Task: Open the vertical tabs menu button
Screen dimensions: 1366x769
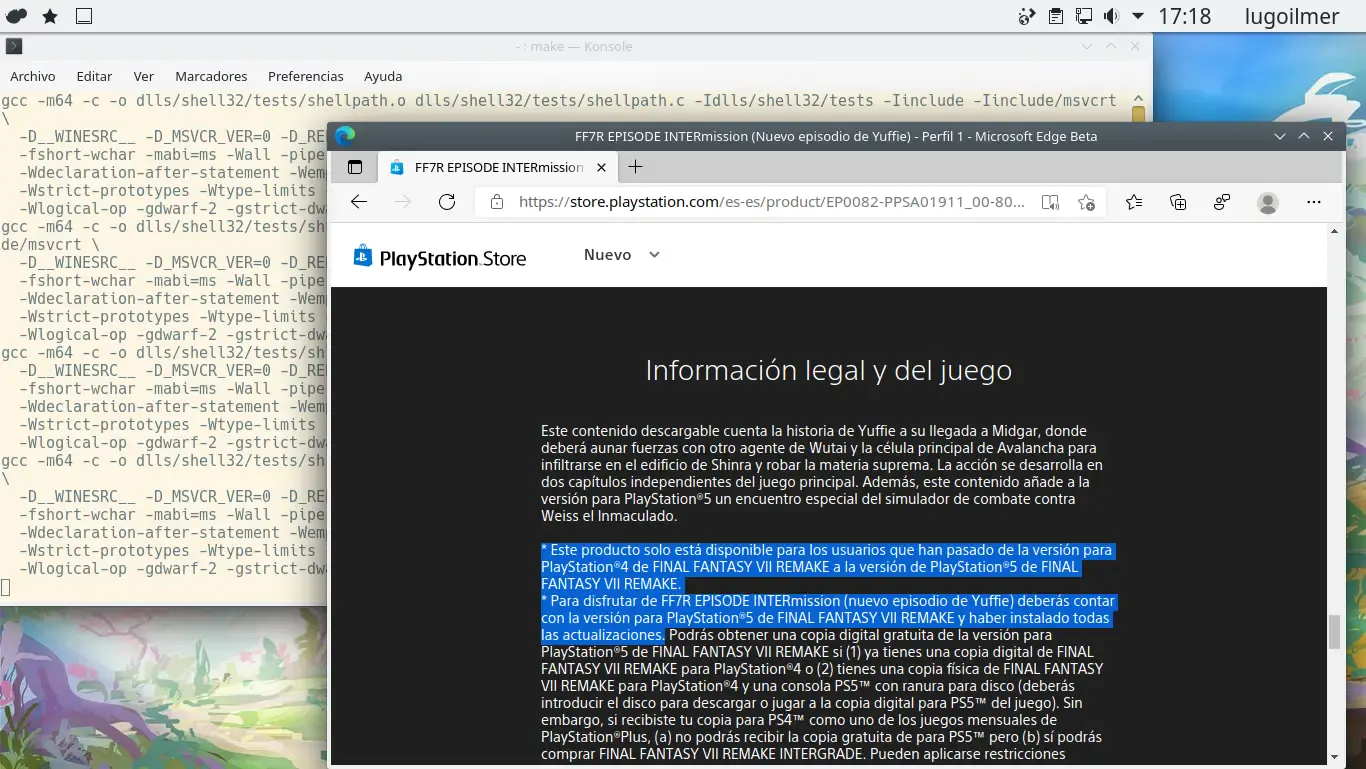Action: coord(354,167)
